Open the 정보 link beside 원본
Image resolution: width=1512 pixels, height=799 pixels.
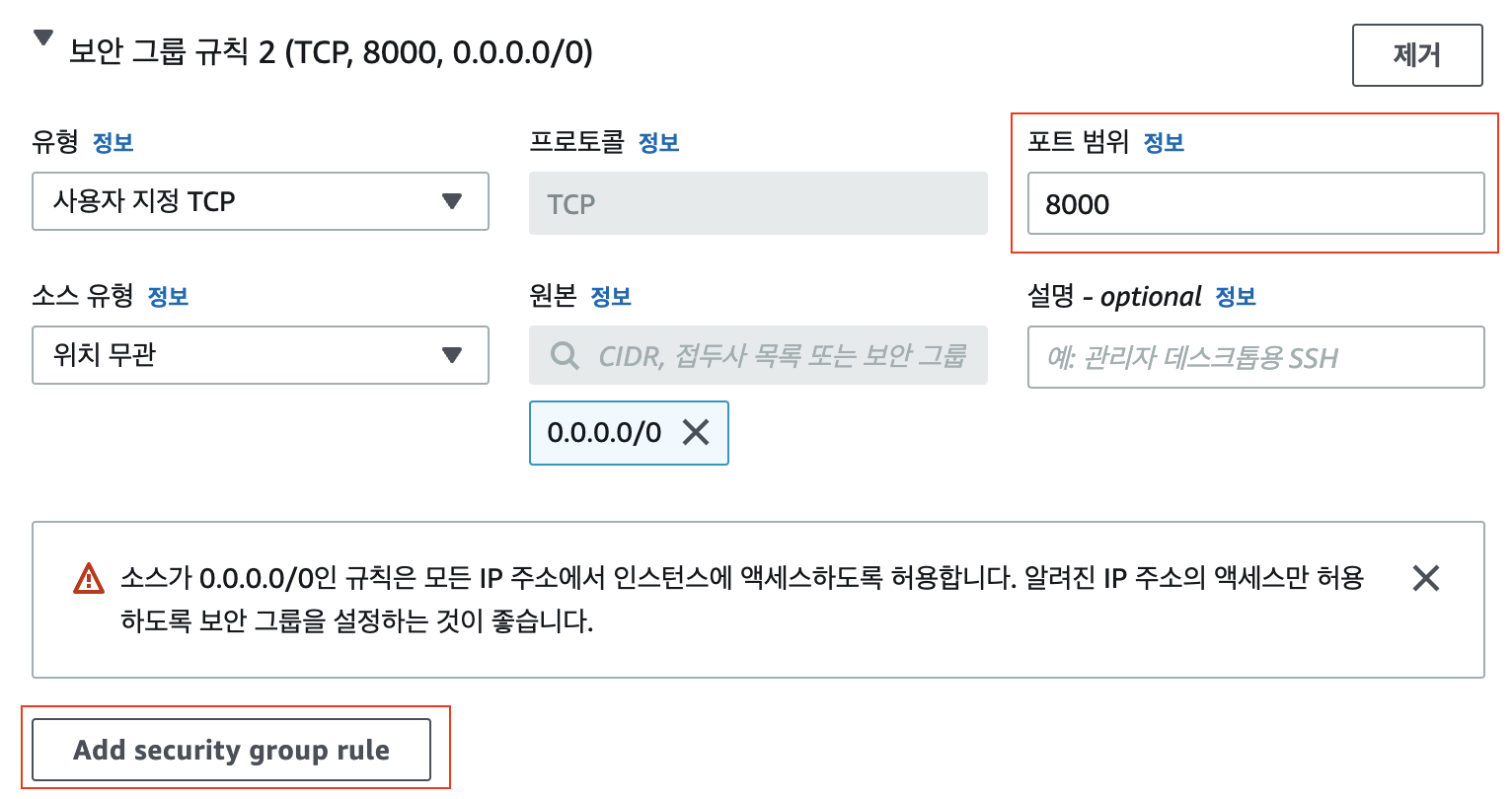(x=610, y=297)
